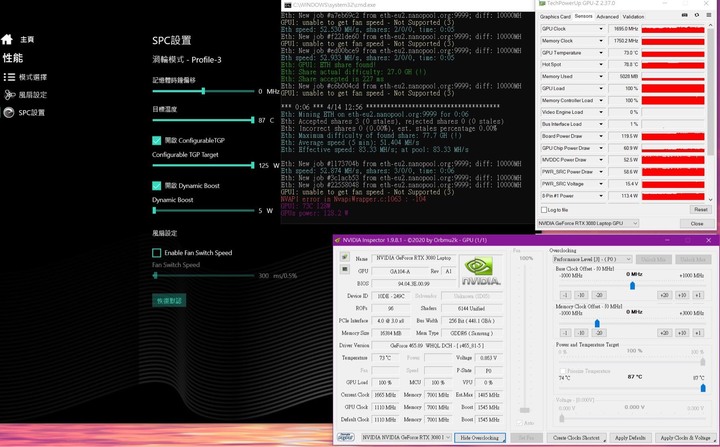
Task: Click GPU-Z refresh icon
Action: click(x=697, y=15)
